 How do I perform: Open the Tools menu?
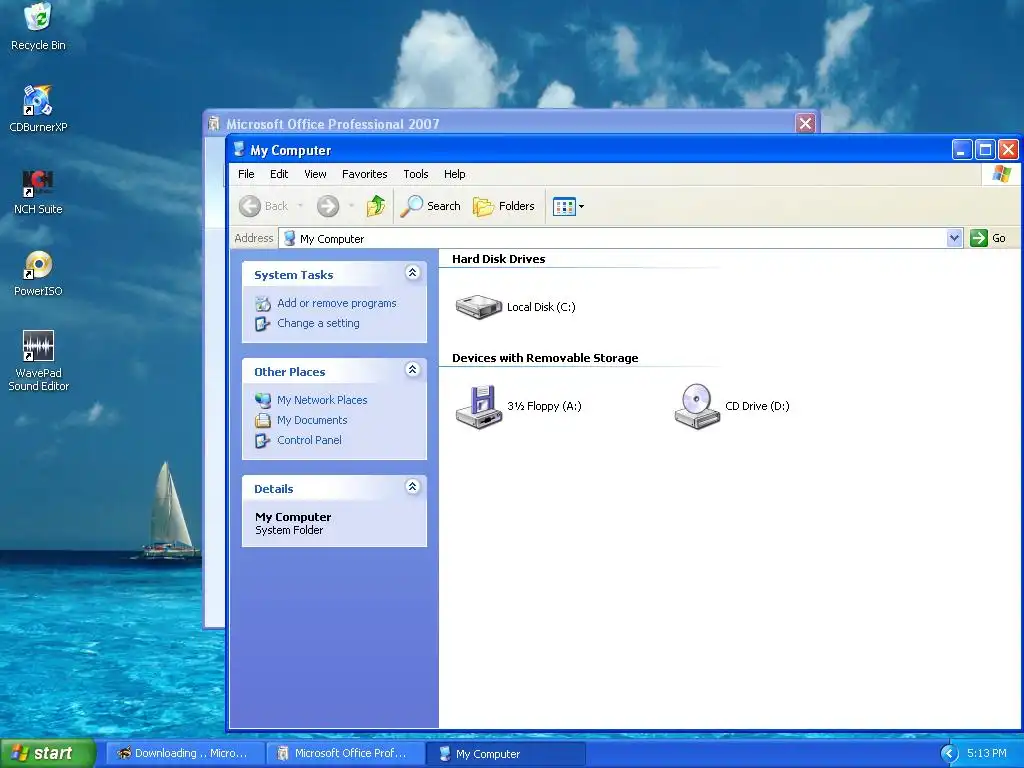coord(415,174)
